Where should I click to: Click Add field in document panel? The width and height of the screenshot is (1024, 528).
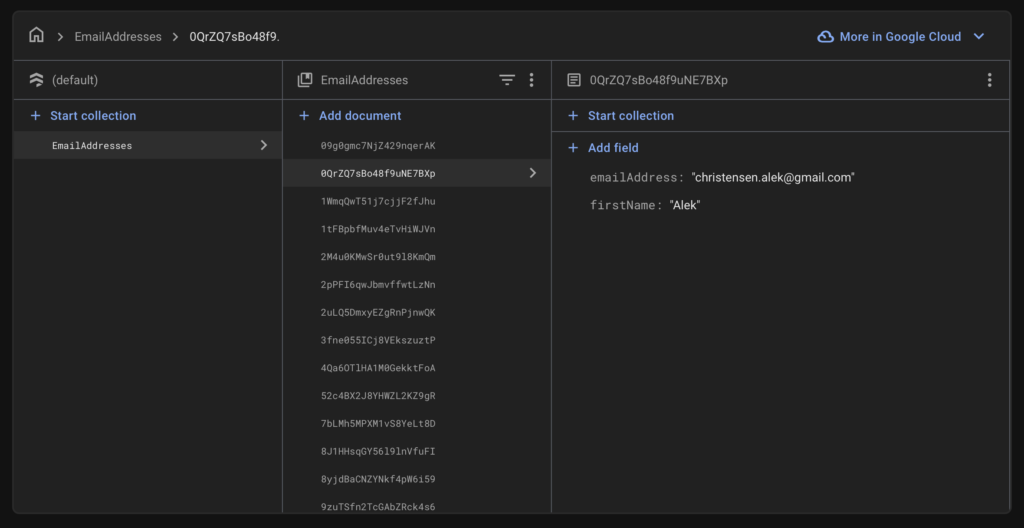coord(613,148)
